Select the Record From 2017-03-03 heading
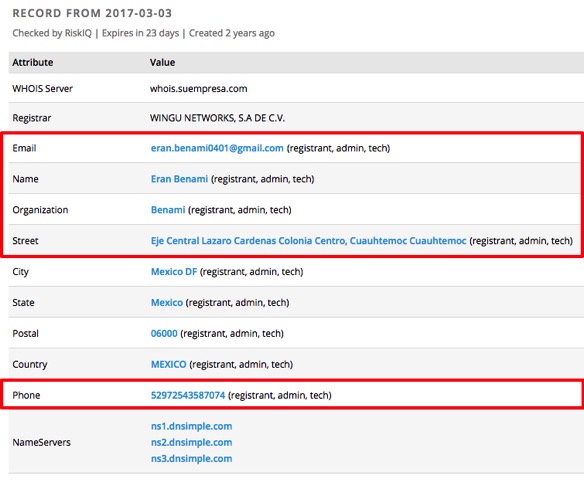 point(92,13)
